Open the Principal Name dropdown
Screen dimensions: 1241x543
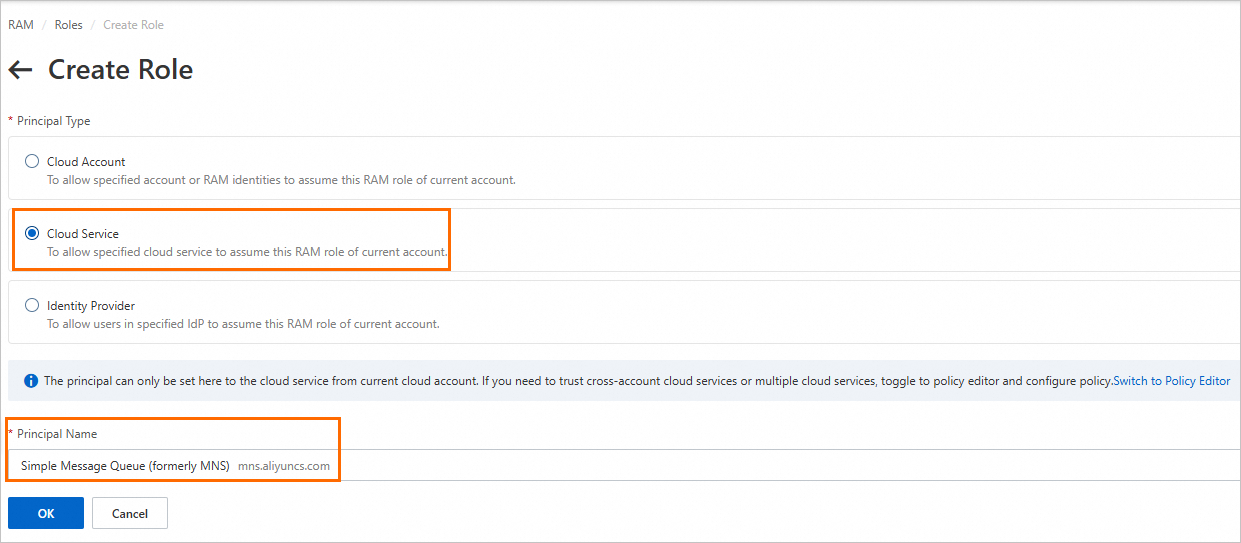(x=620, y=466)
